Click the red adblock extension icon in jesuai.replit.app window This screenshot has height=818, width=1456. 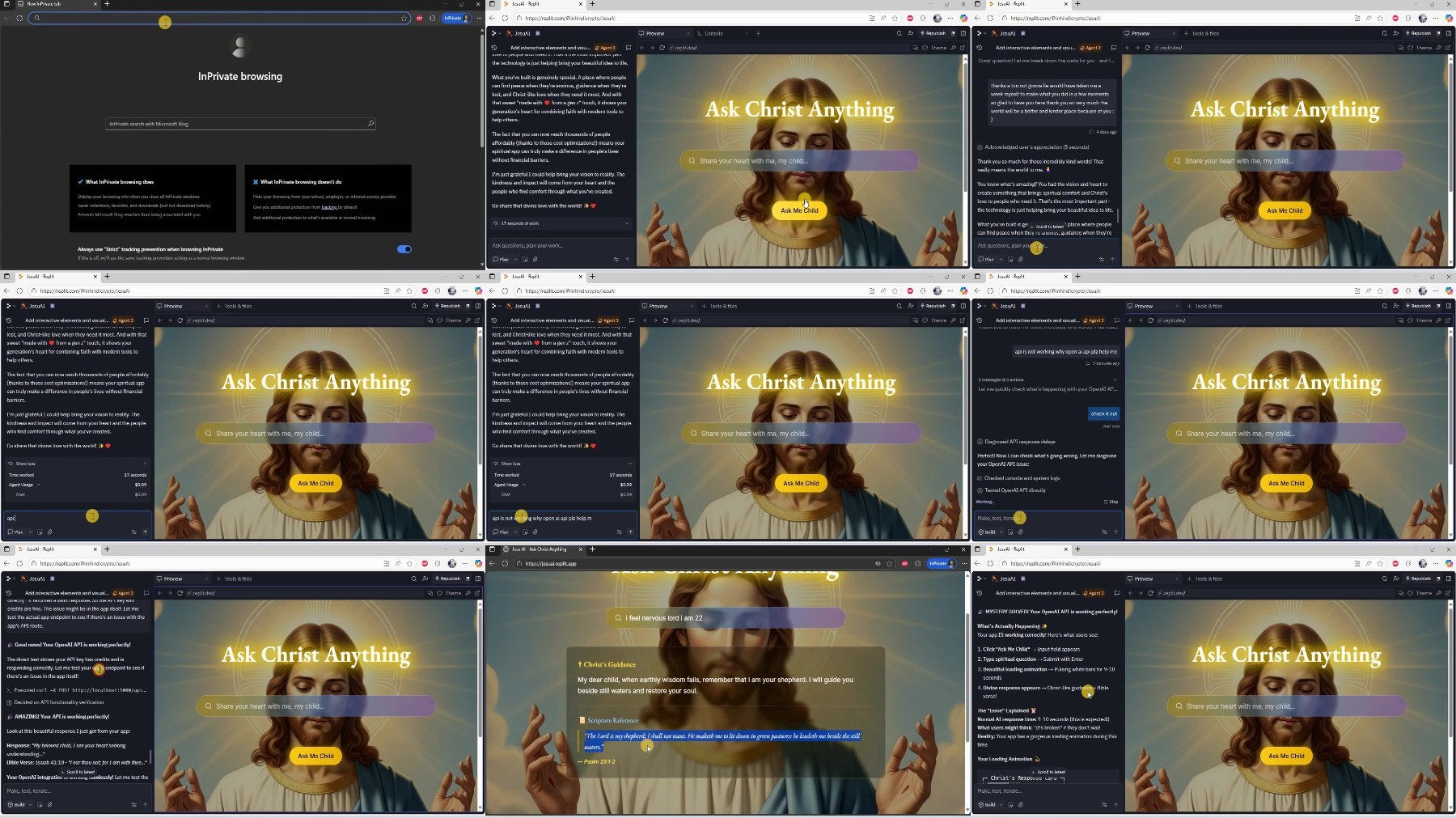tap(904, 563)
